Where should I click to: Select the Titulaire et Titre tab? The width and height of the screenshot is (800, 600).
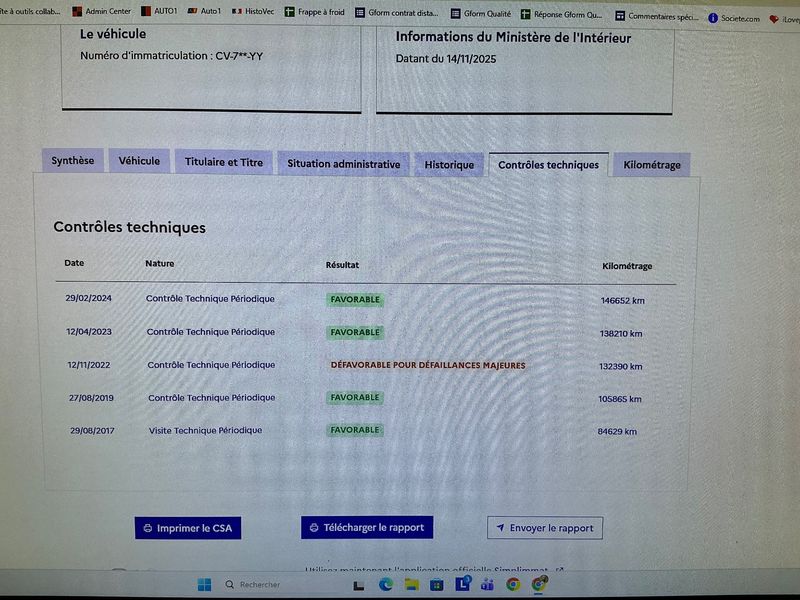pyautogui.click(x=224, y=162)
